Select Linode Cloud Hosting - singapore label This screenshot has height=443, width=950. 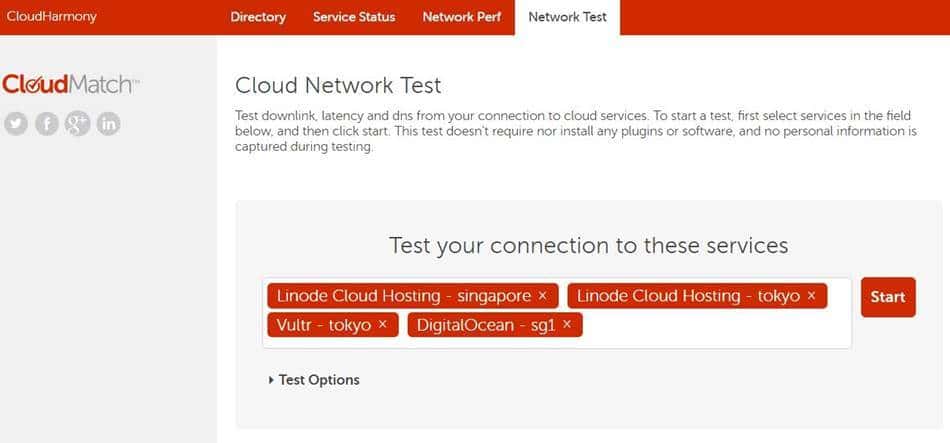403,296
